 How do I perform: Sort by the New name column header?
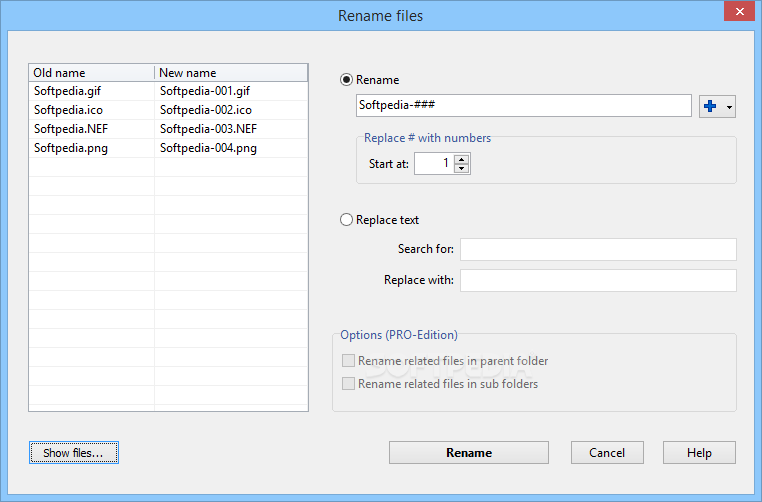click(x=231, y=72)
